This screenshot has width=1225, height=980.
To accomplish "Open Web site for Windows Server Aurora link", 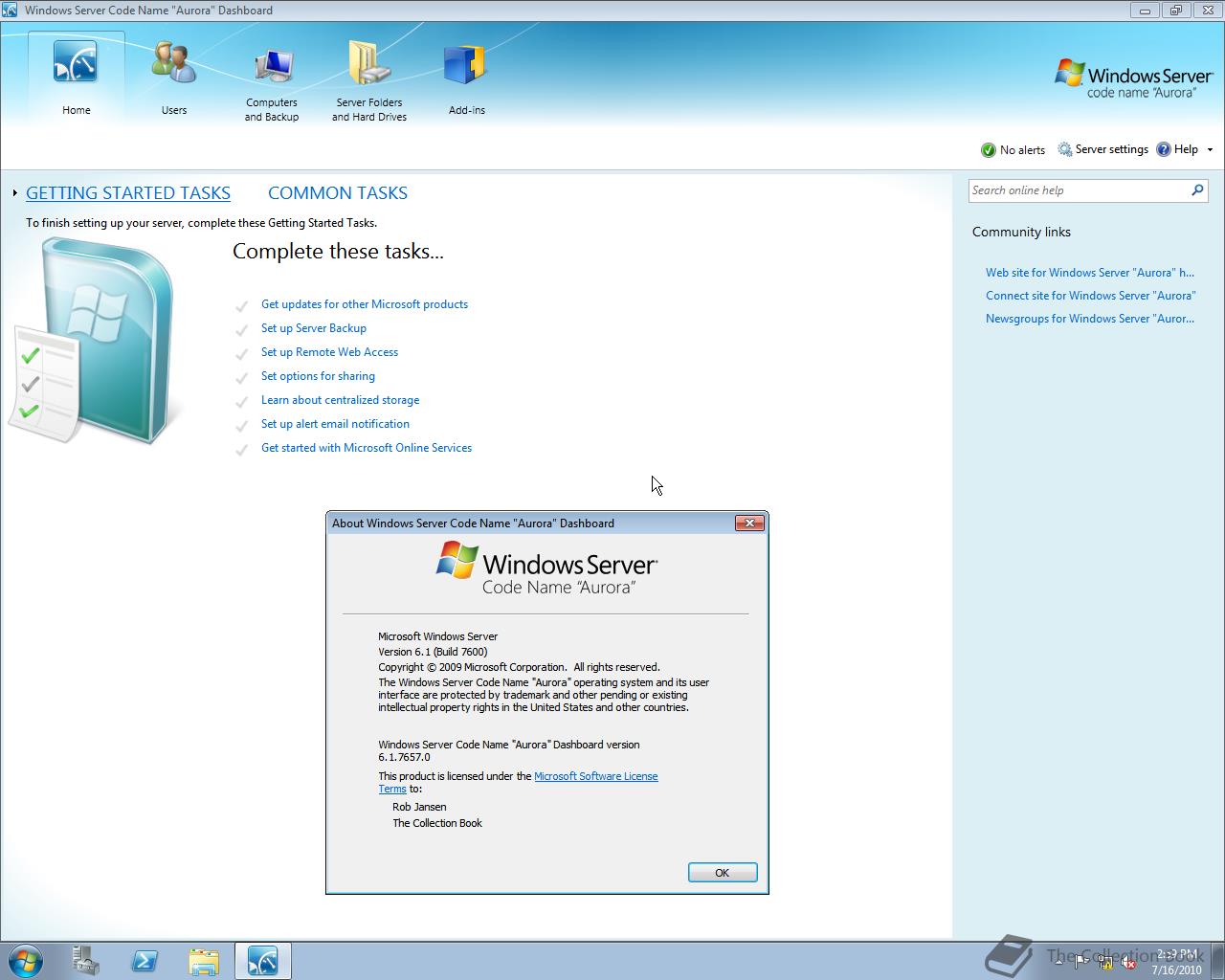I will coord(1090,273).
